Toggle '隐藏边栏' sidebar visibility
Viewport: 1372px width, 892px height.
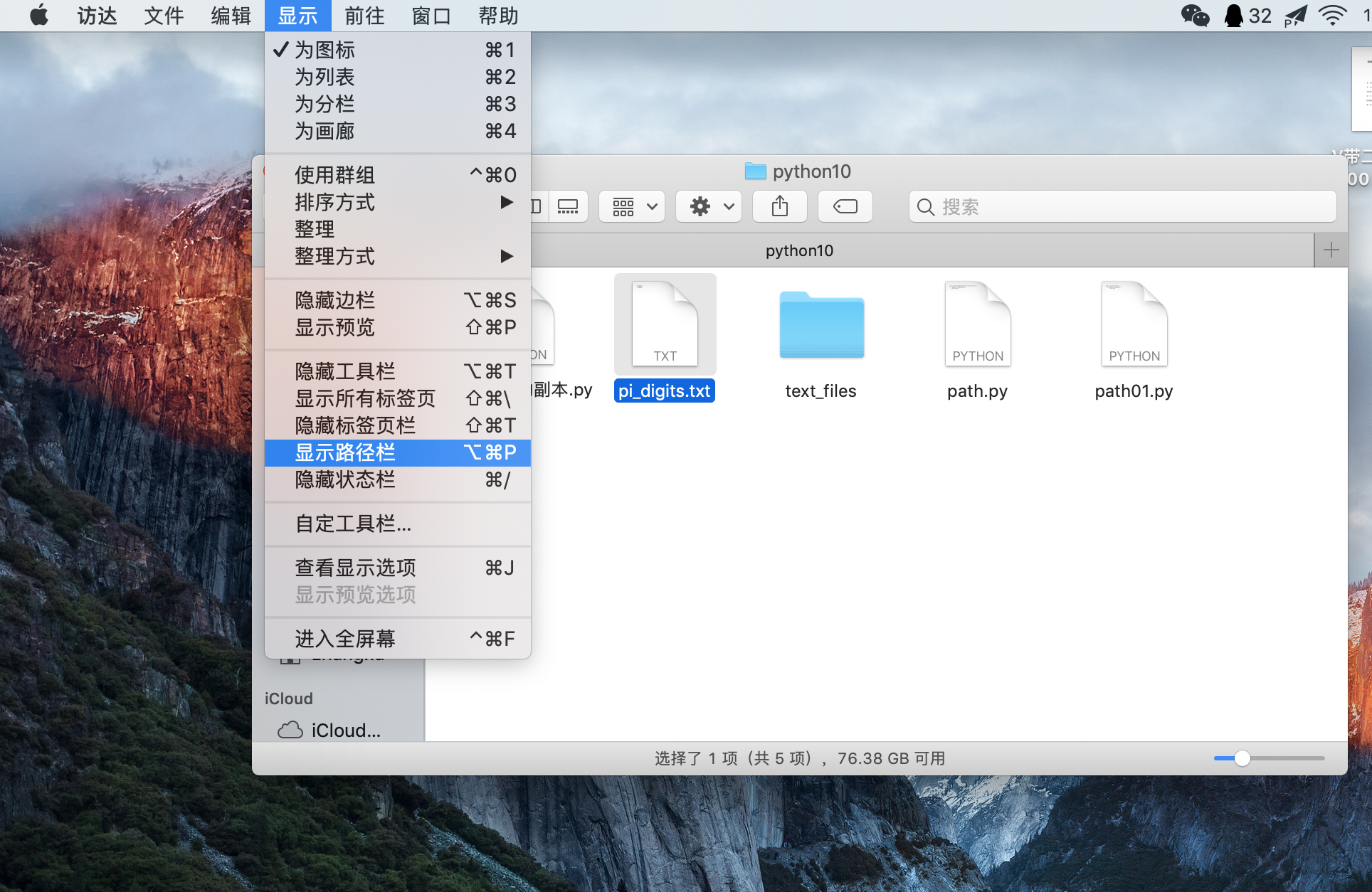pos(334,300)
